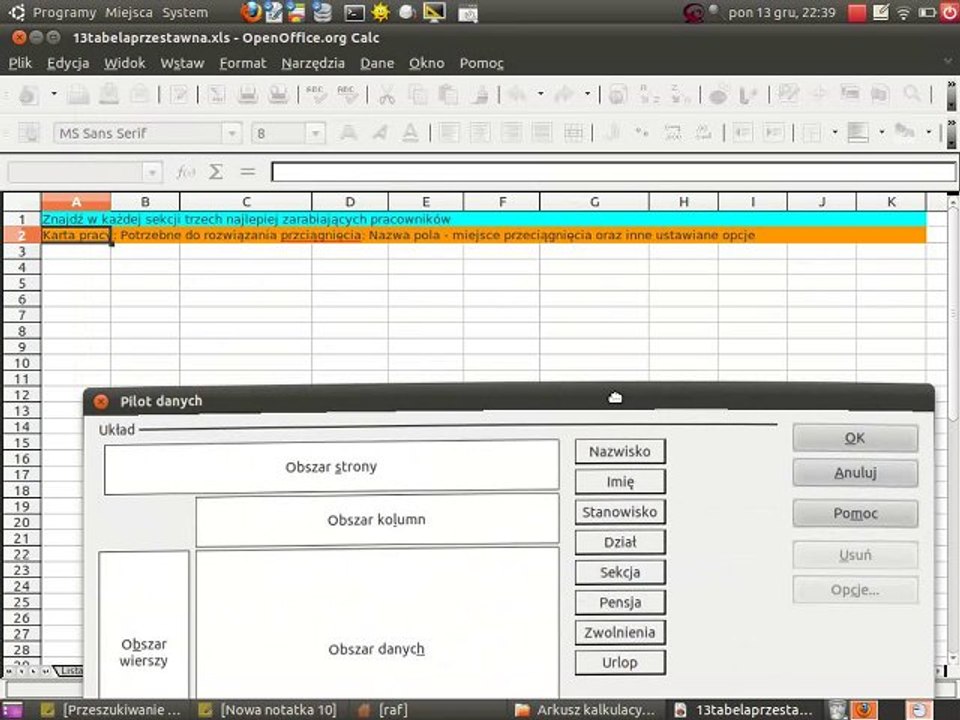Open the Narzędzia menu

313,63
